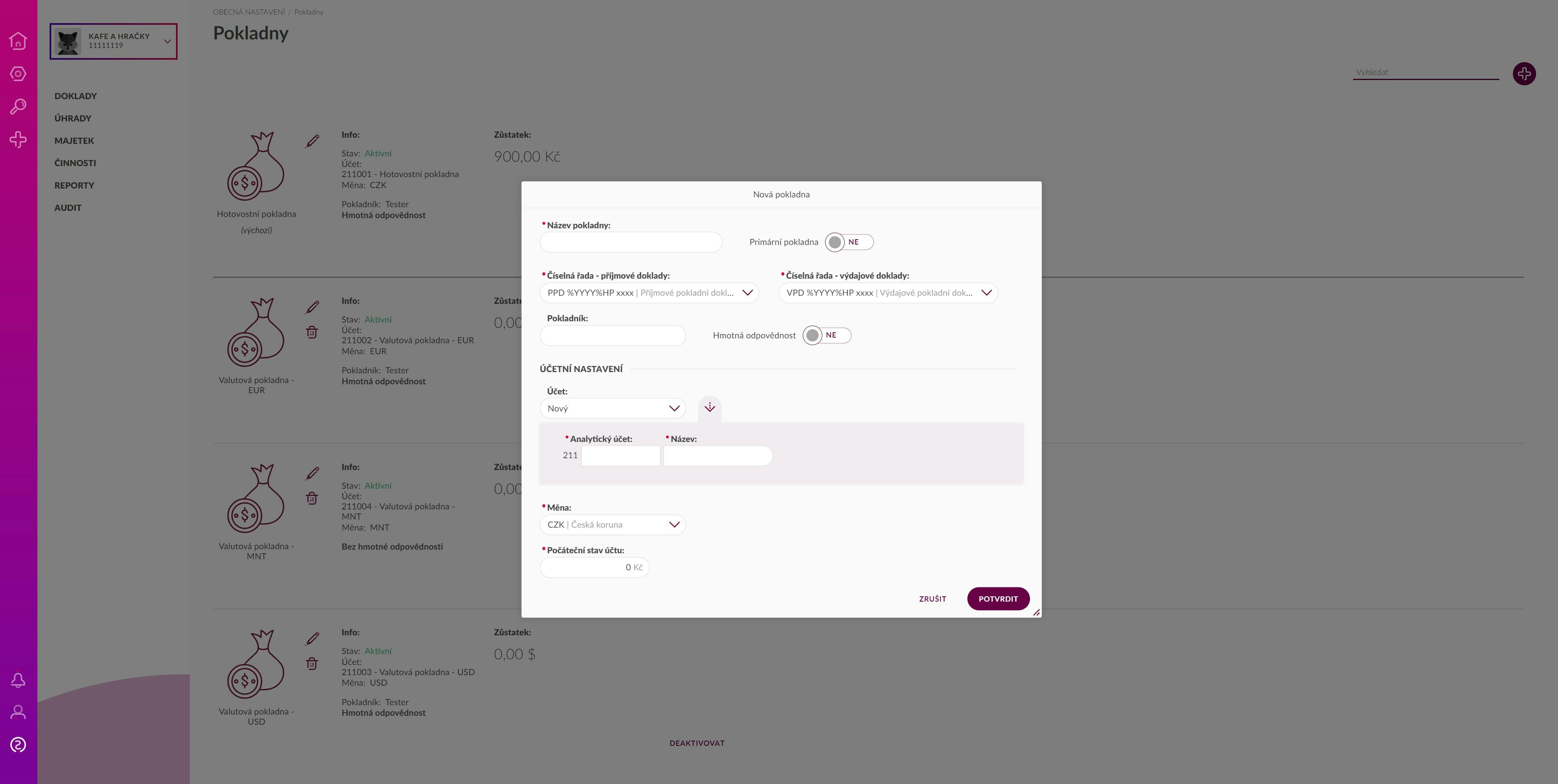Open the help icon at sidebar bottom
1558x784 pixels.
18,745
